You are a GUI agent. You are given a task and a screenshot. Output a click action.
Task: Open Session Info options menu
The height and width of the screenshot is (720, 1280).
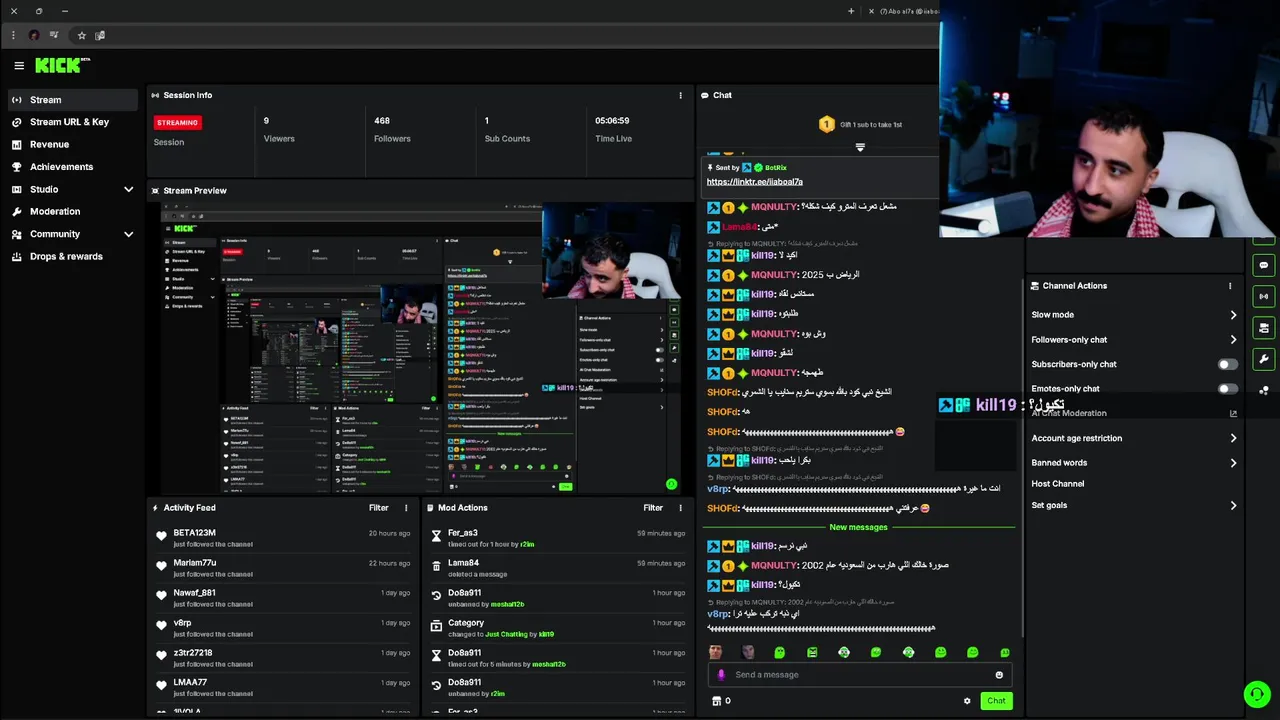tap(681, 96)
